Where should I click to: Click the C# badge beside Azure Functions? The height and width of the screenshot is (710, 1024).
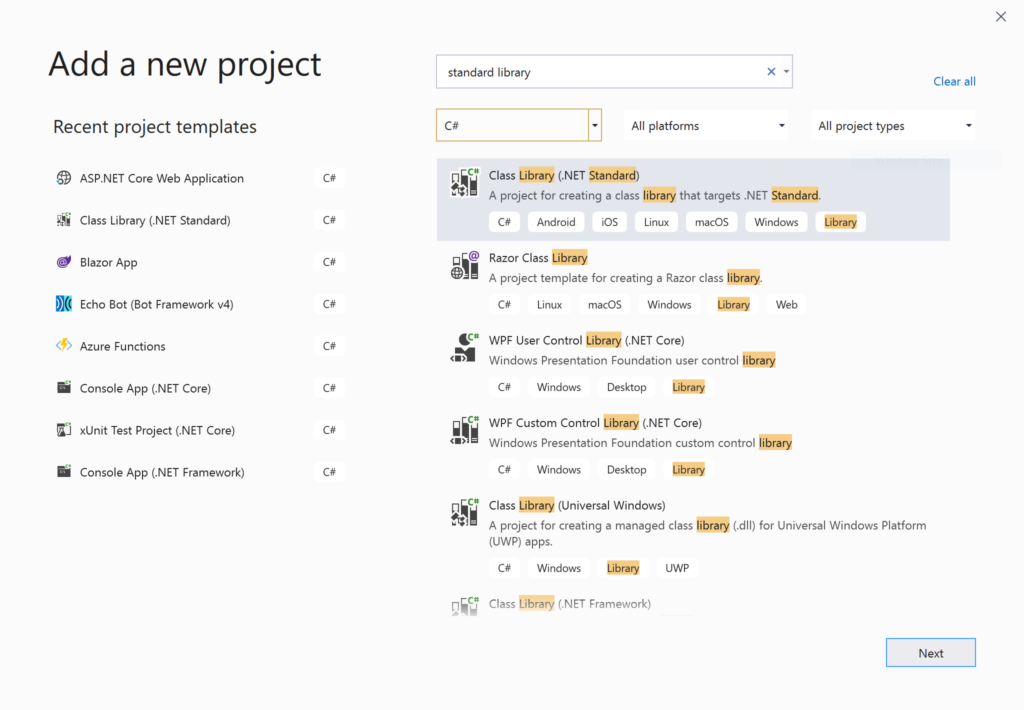click(329, 346)
